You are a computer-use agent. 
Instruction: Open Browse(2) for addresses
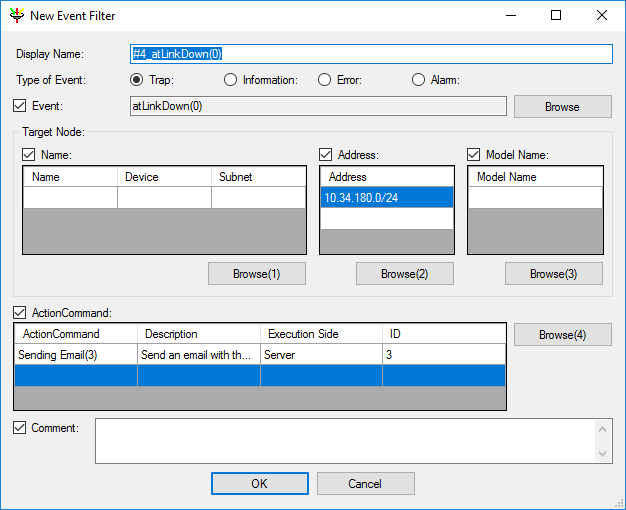[x=405, y=274]
